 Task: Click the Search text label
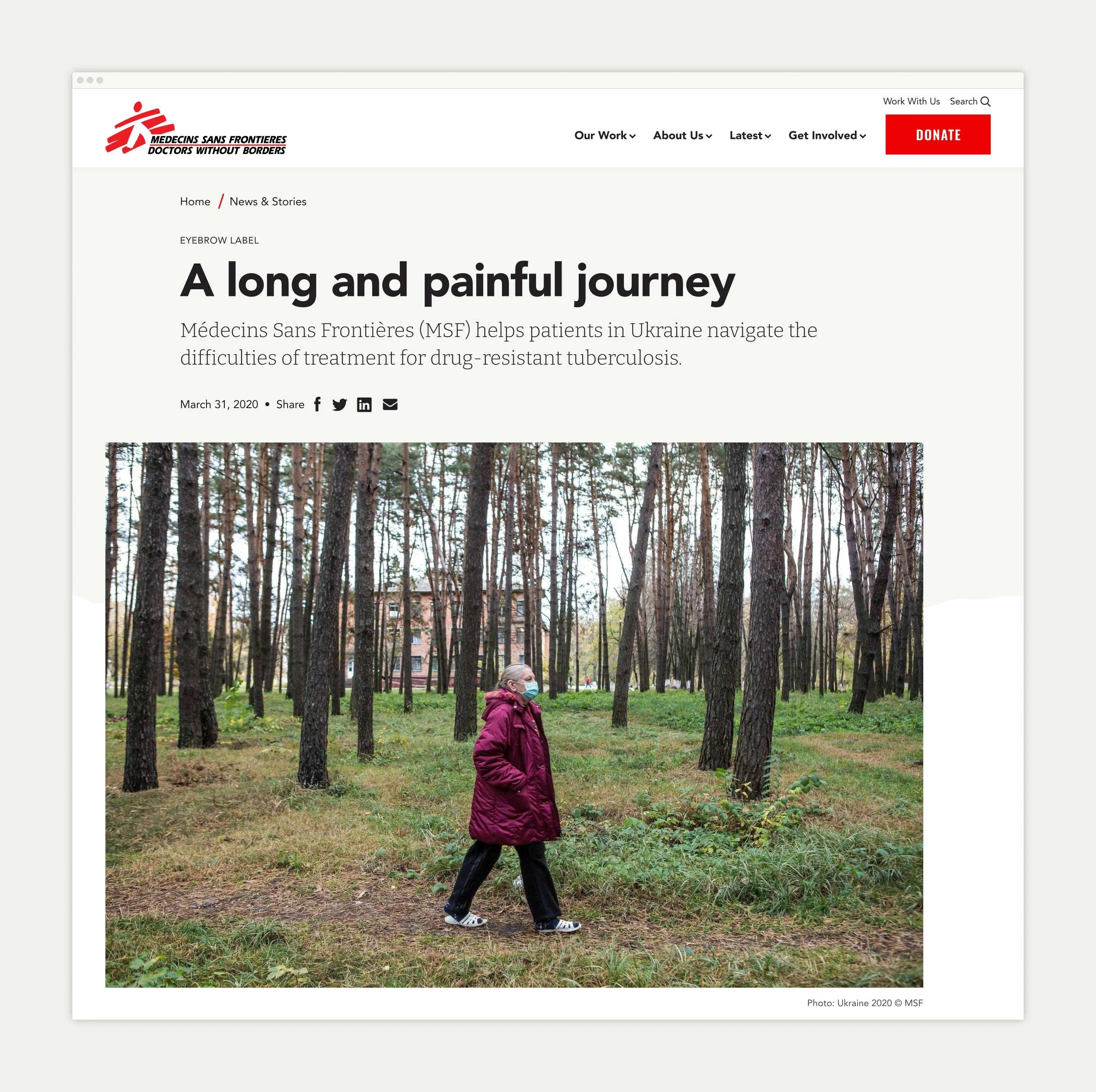pyautogui.click(x=963, y=101)
